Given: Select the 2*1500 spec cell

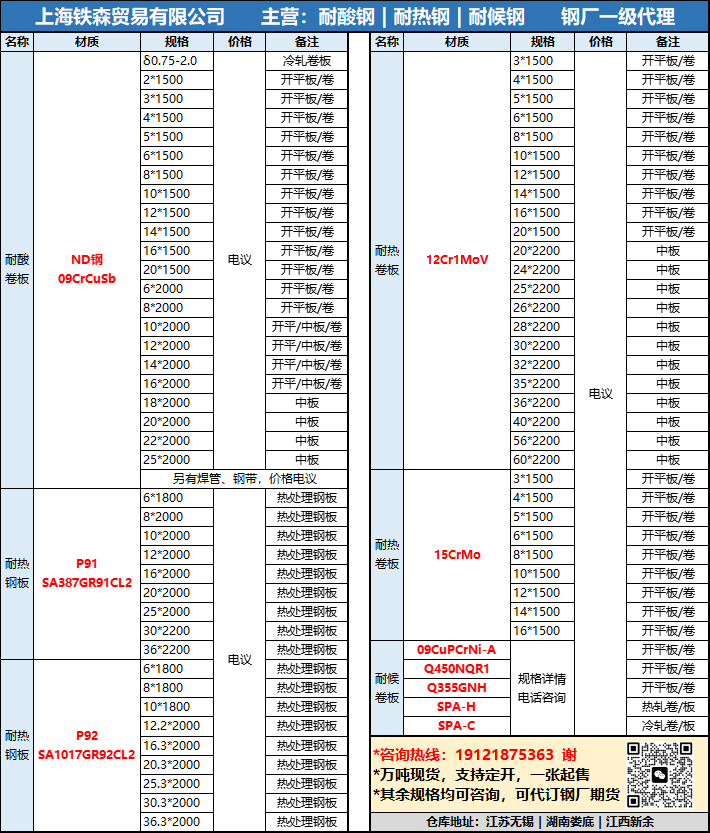Looking at the screenshot, I should [177, 80].
